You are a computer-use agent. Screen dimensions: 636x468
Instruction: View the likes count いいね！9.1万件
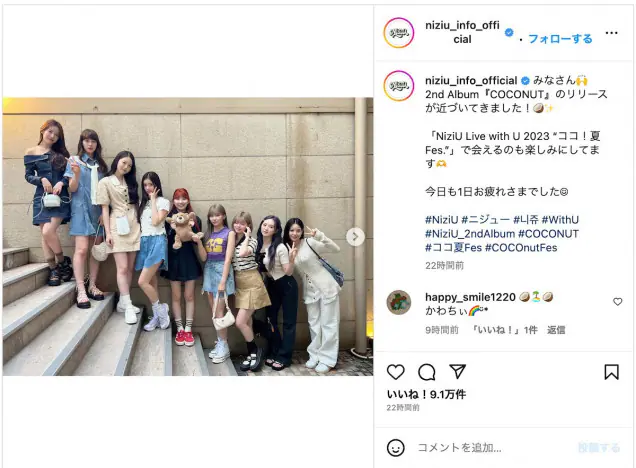point(426,394)
